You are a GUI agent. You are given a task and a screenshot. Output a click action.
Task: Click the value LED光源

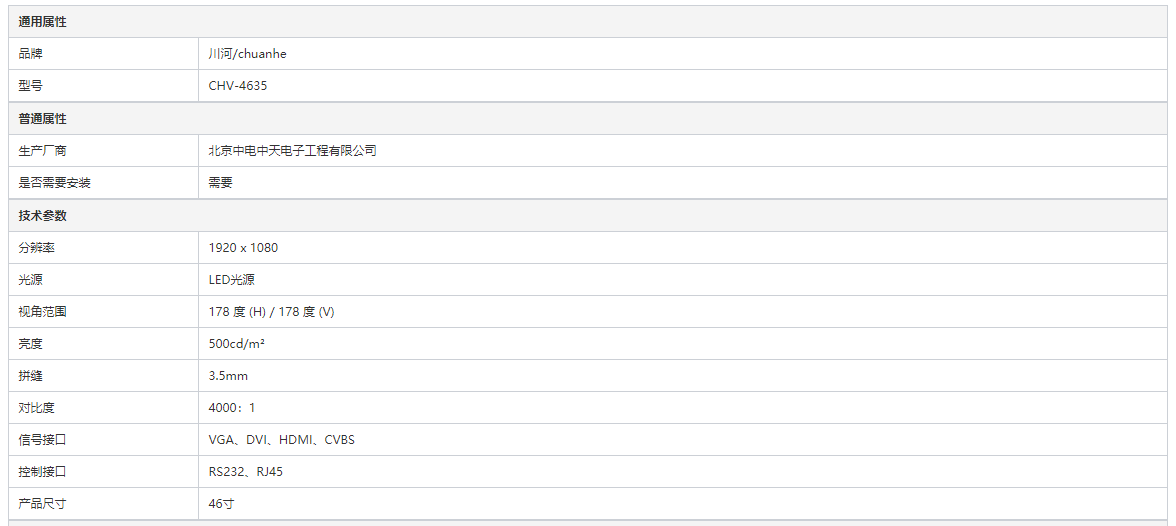tap(232, 279)
